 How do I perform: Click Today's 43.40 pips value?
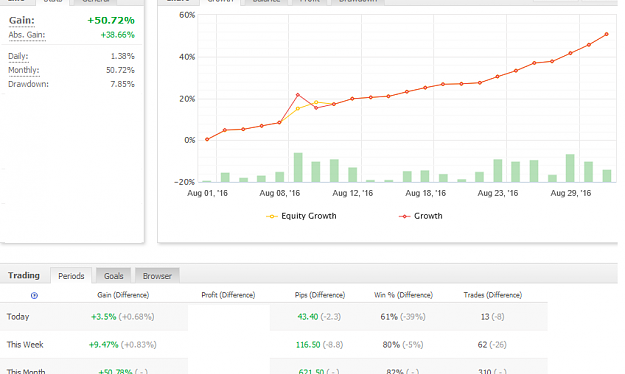pyautogui.click(x=308, y=317)
